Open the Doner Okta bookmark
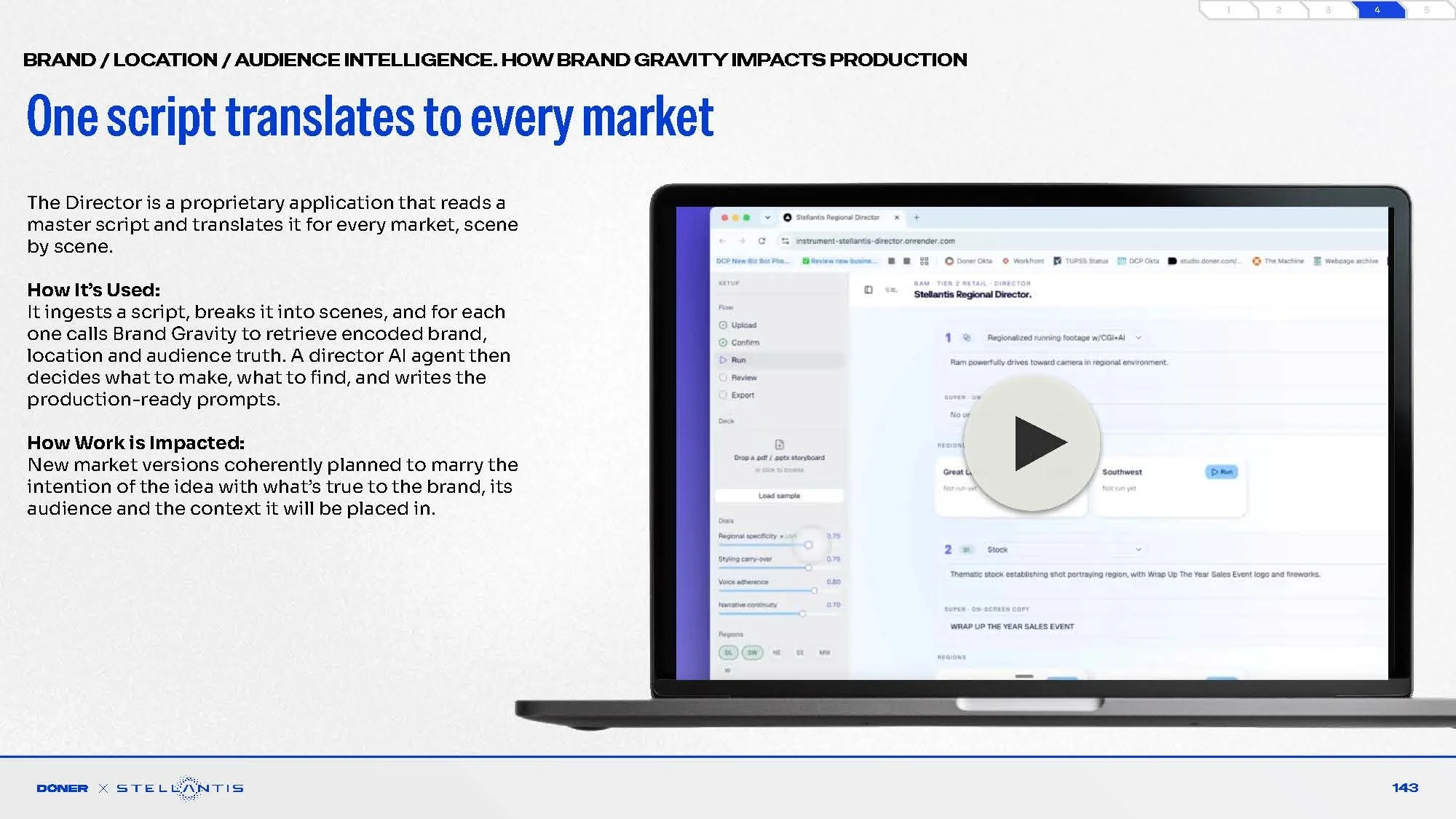1456x819 pixels. (969, 261)
